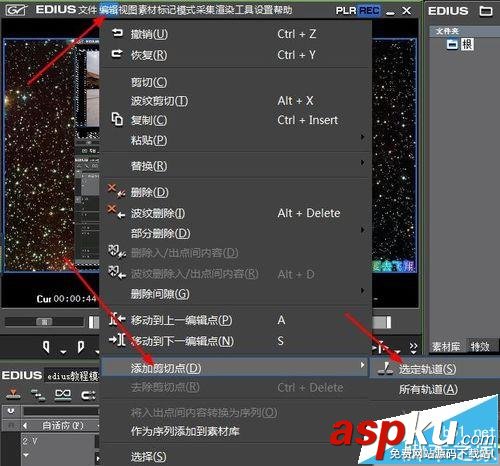Open the 素材 menu

(147, 10)
